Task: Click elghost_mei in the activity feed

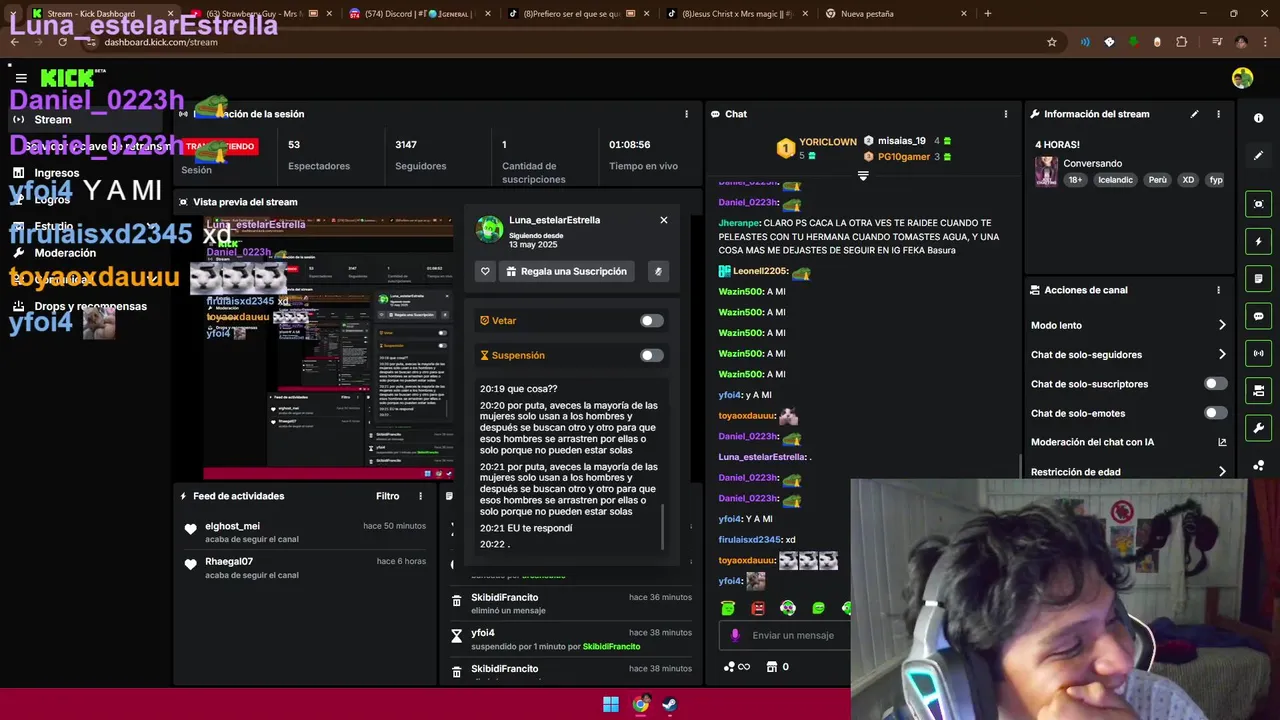Action: click(232, 526)
